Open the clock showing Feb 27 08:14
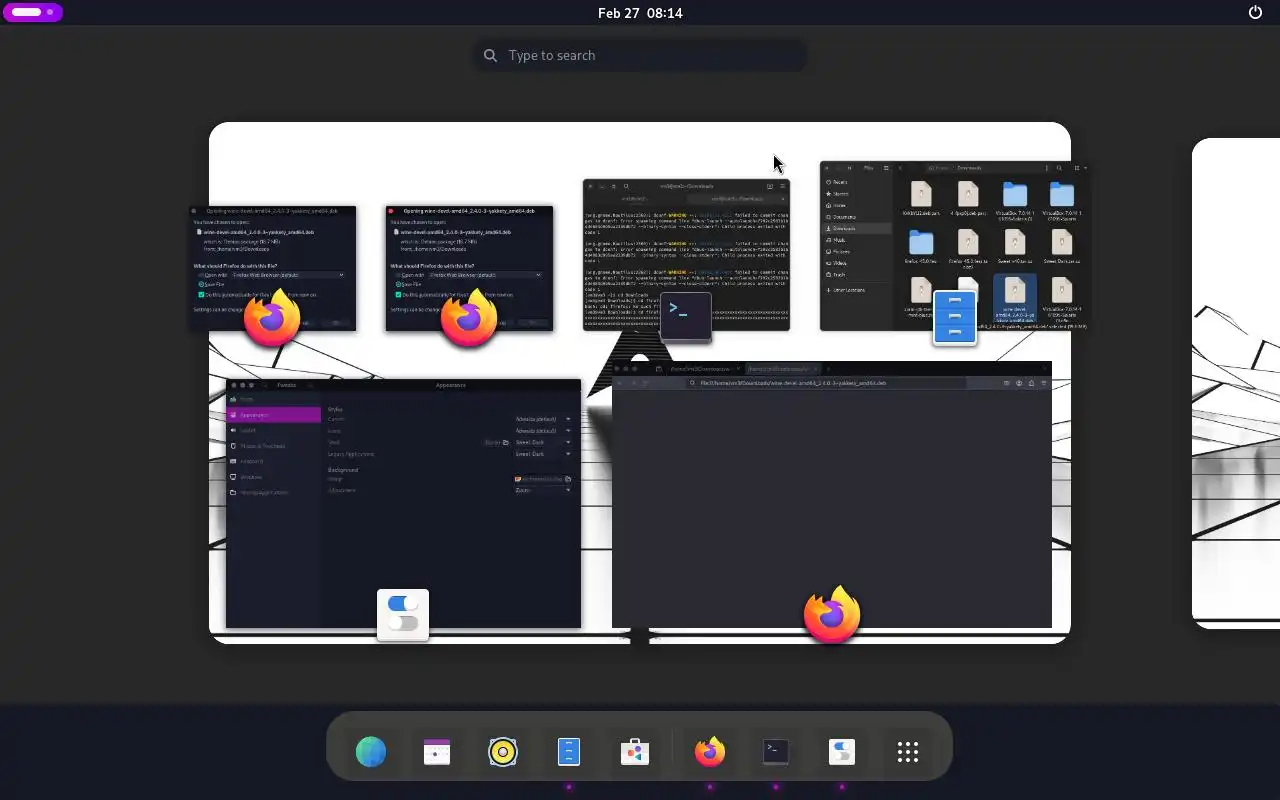Image resolution: width=1280 pixels, height=800 pixels. 640,13
